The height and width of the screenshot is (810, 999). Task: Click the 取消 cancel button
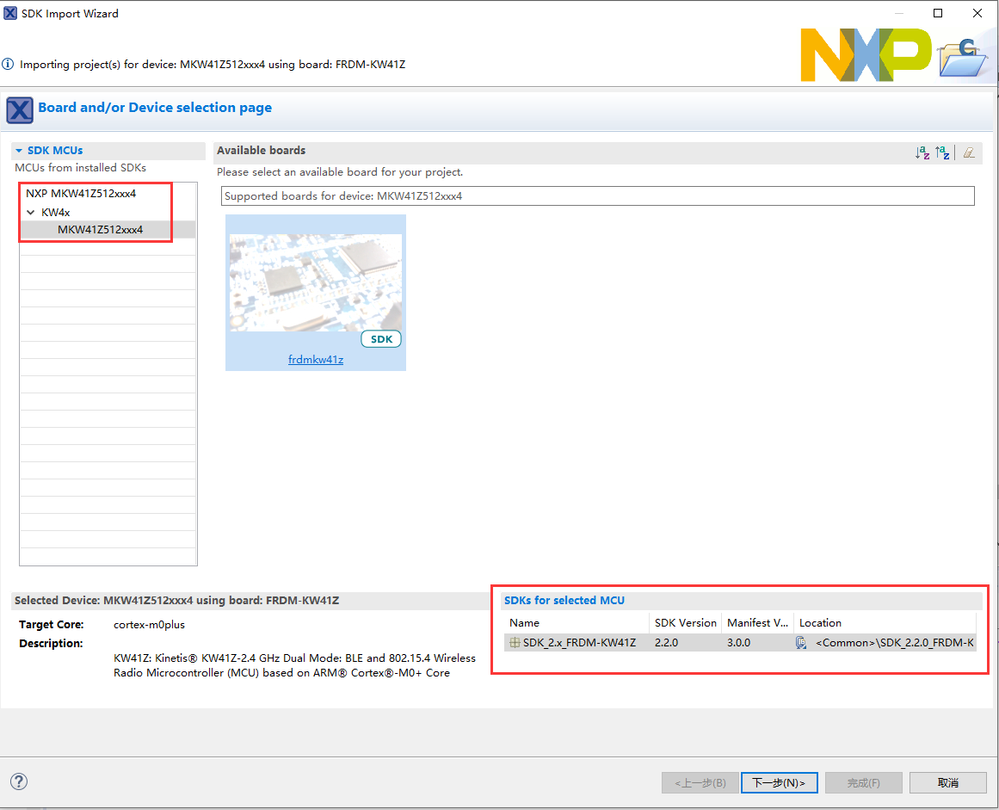click(x=948, y=783)
